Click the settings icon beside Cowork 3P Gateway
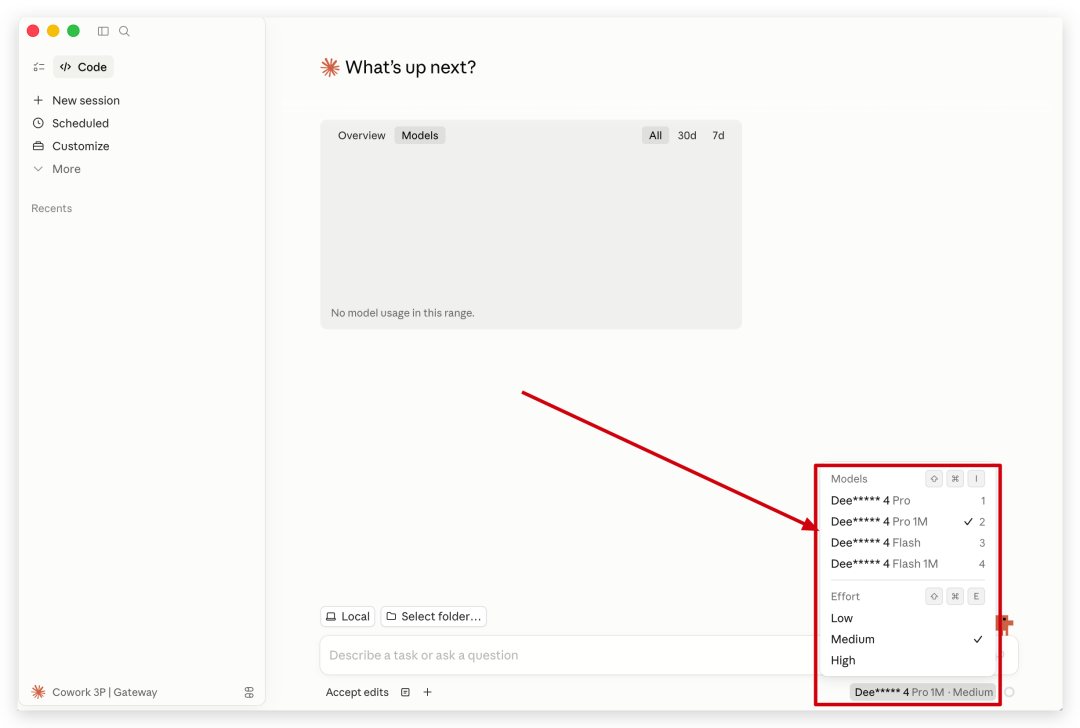This screenshot has height=728, width=1080. click(x=249, y=692)
